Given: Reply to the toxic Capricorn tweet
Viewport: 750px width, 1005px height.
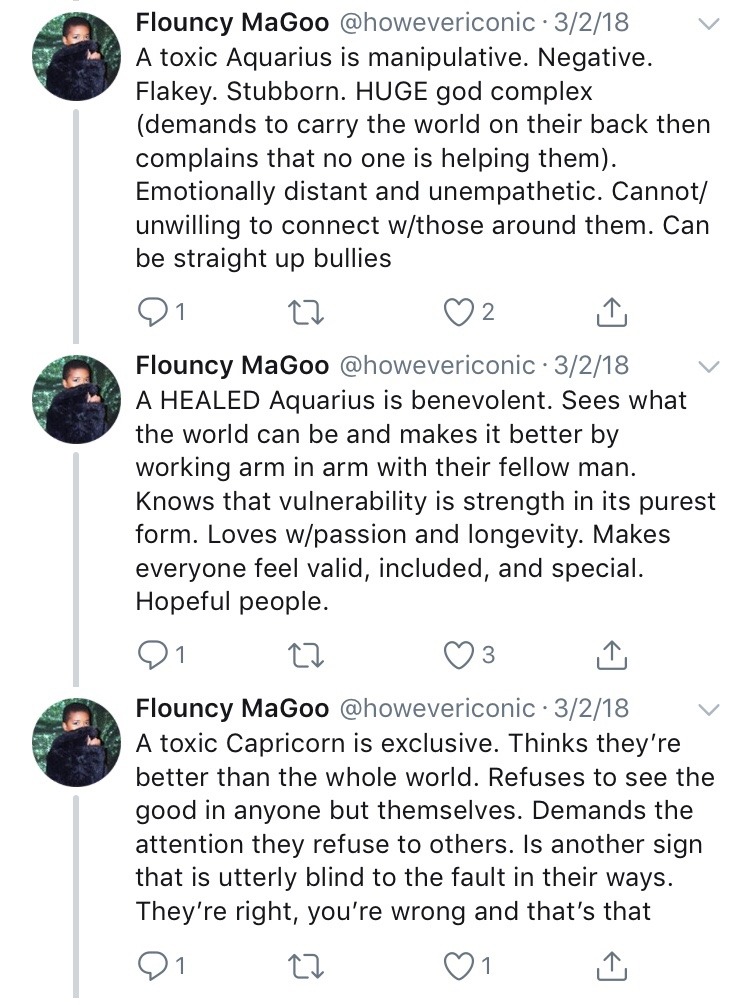Looking at the screenshot, I should (x=152, y=967).
